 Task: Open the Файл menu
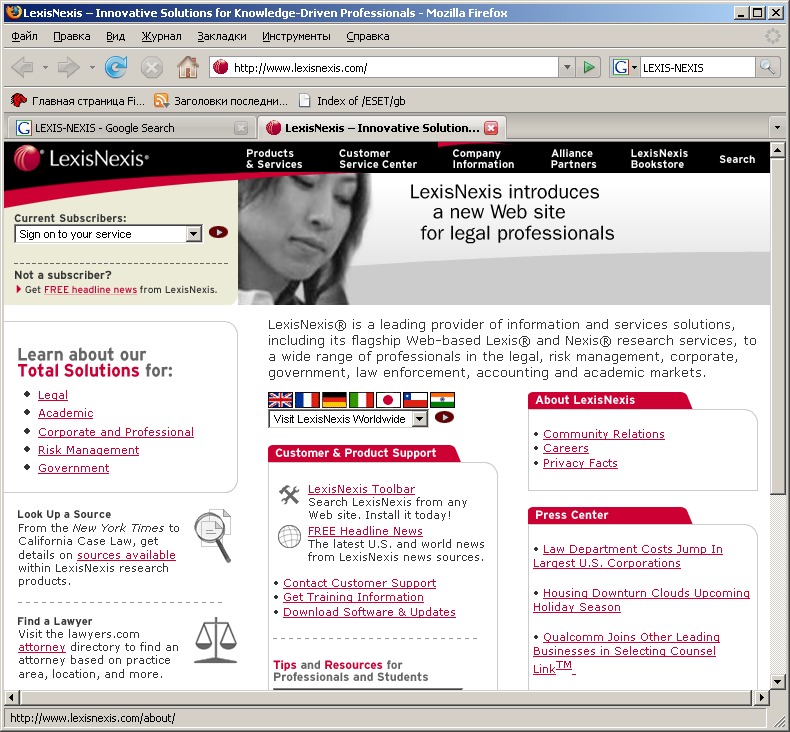(x=24, y=36)
